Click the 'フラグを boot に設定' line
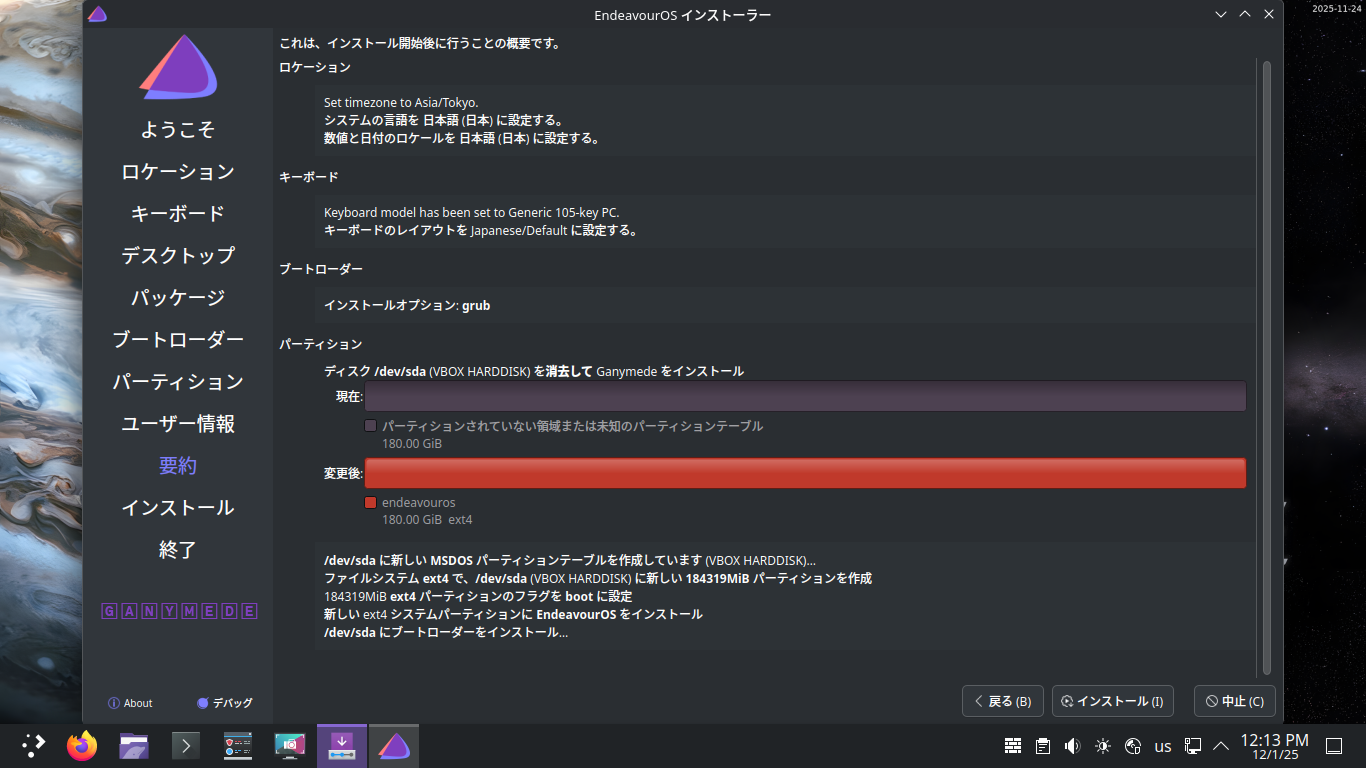Viewport: 1366px width, 768px height. pyautogui.click(x=478, y=597)
